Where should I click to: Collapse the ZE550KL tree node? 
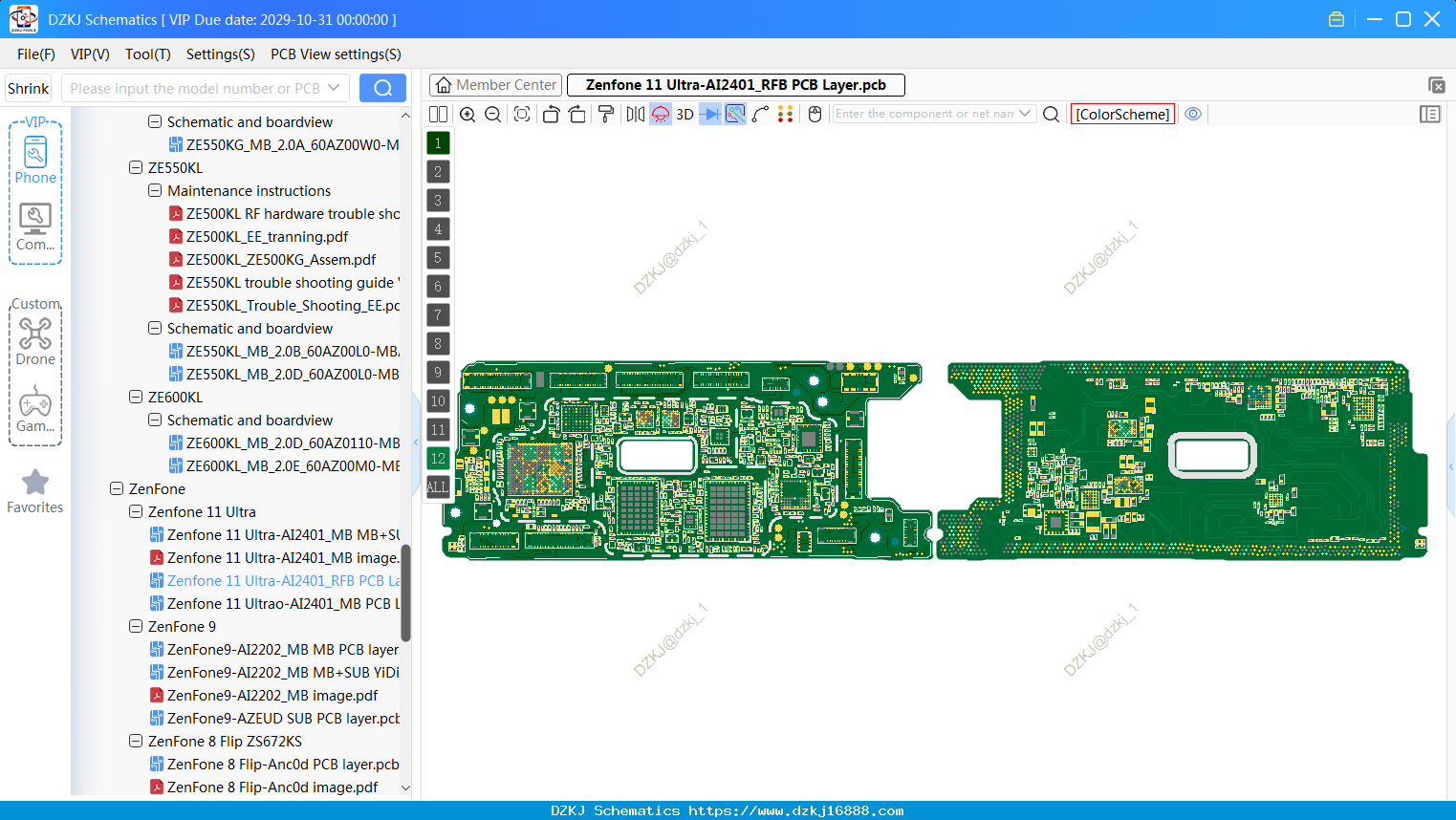(x=136, y=167)
